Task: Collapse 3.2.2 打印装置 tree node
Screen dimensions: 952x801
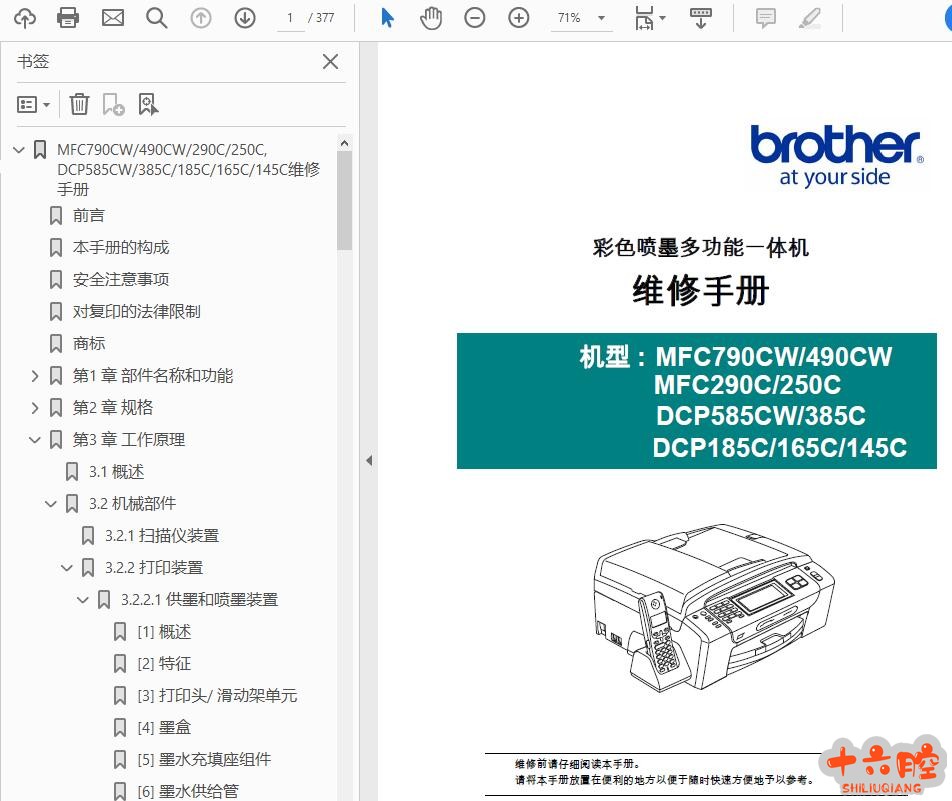Action: [x=67, y=568]
